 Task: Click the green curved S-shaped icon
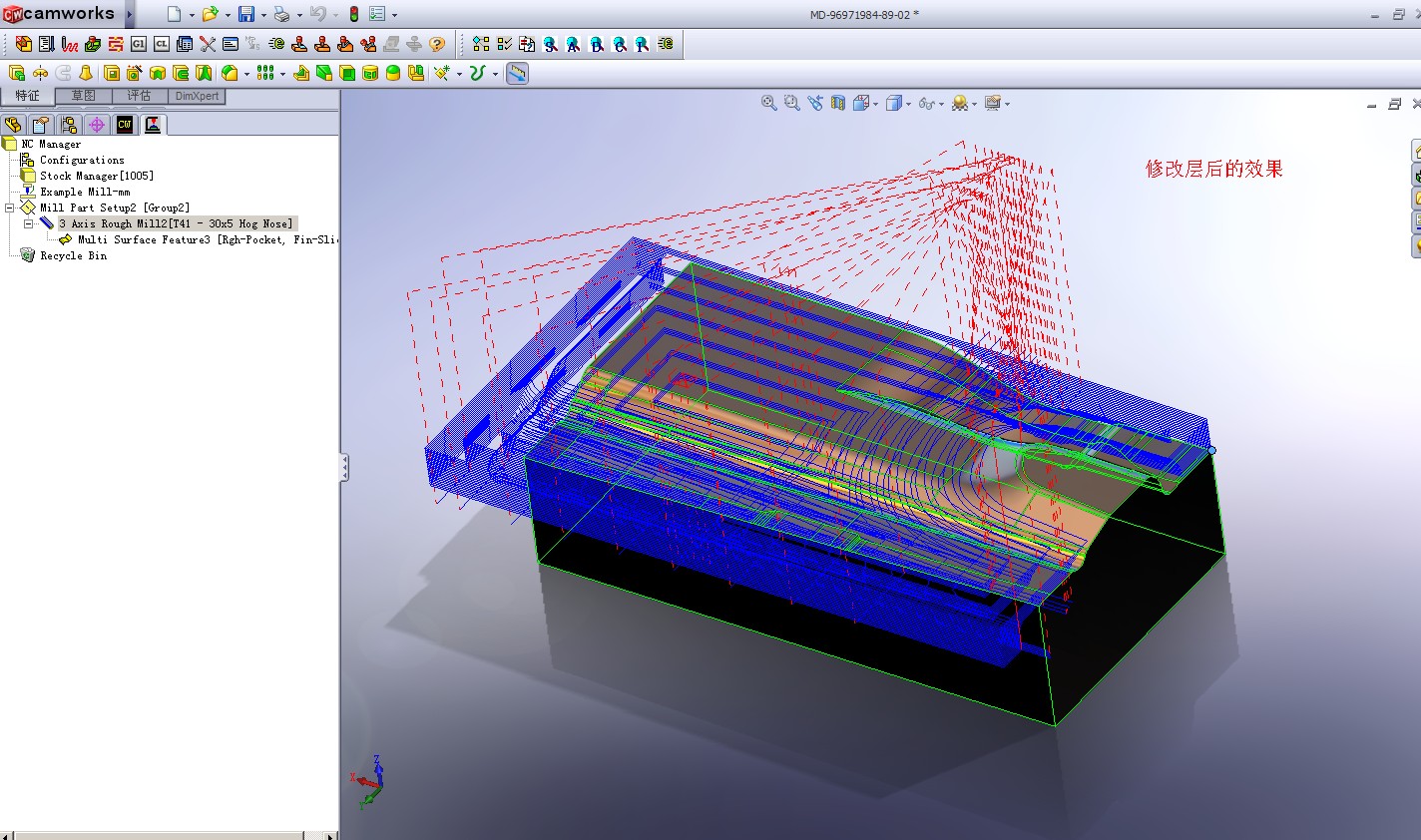click(477, 73)
